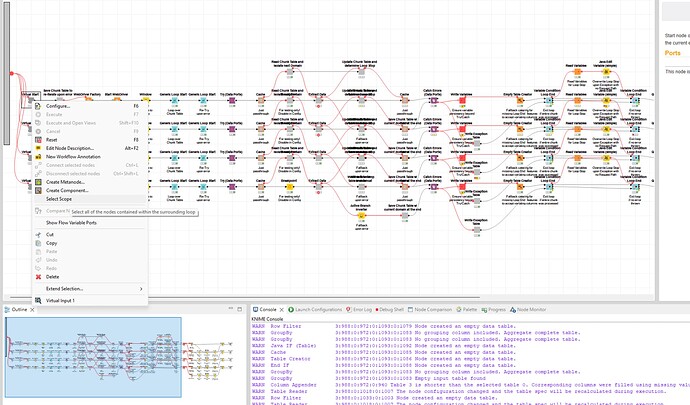The height and width of the screenshot is (405, 690).
Task: Click the blue viewport in Outline thumbnail
Action: 93,357
